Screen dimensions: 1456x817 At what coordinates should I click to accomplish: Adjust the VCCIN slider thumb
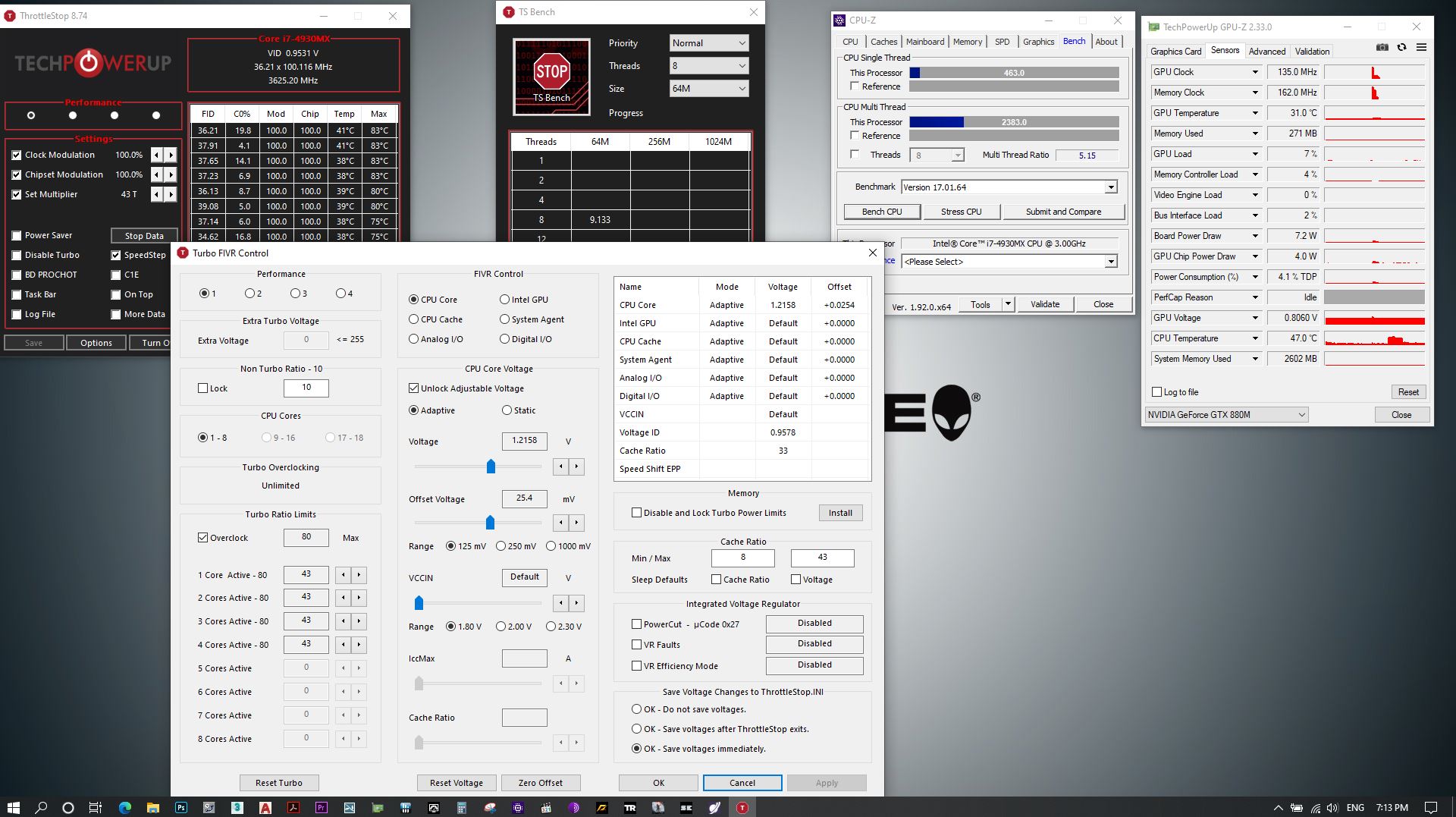pos(419,603)
